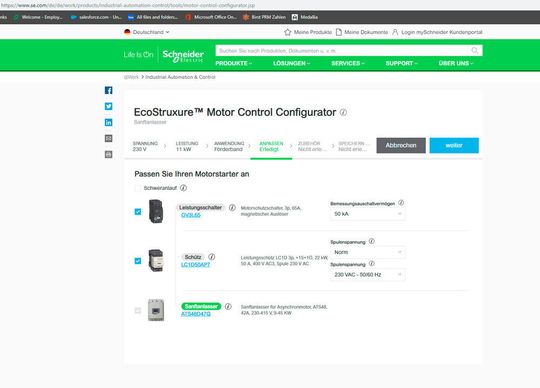Click the product search input field
The height and width of the screenshot is (388, 540).
click(x=343, y=51)
